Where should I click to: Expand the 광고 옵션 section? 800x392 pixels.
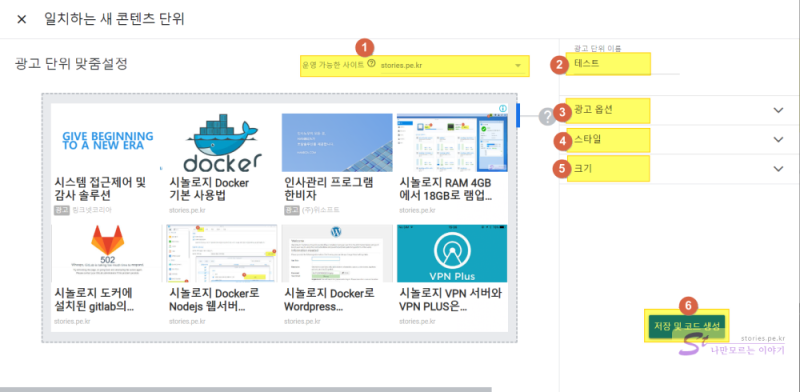pos(680,110)
